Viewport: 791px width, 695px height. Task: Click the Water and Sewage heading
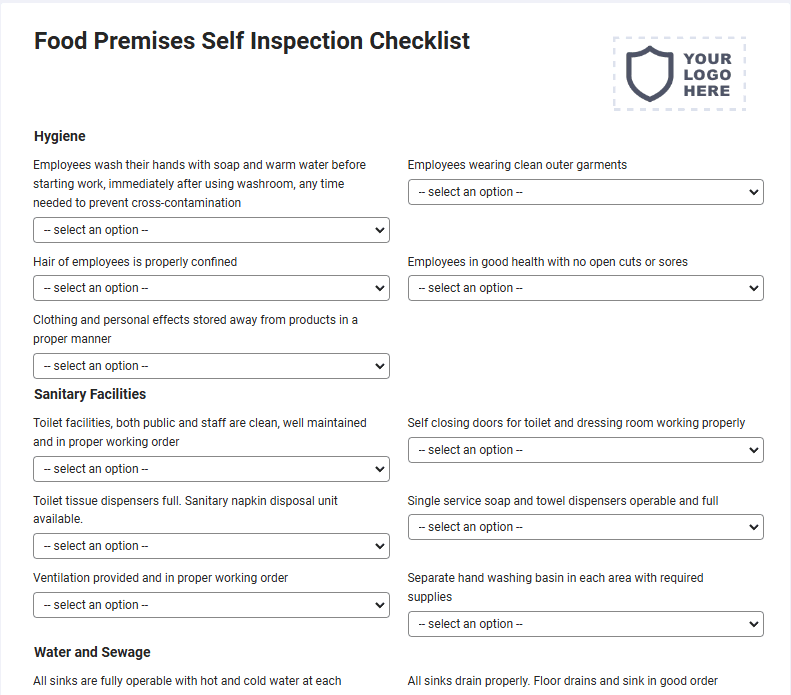(x=92, y=652)
